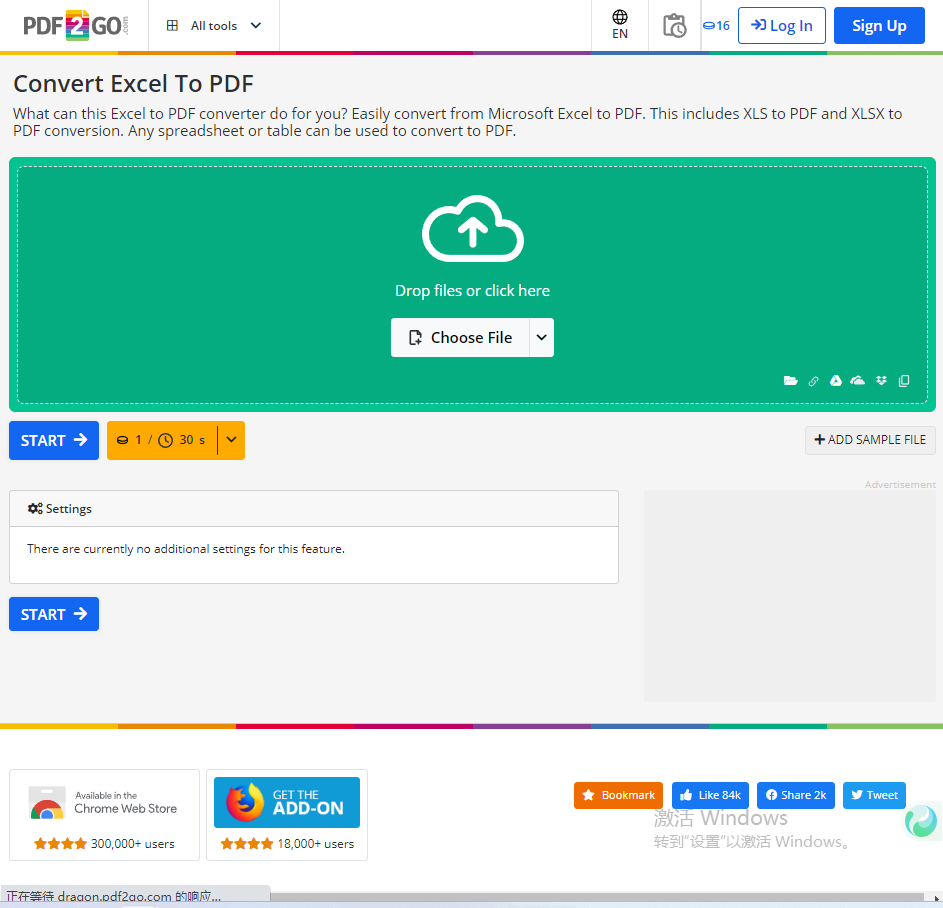943x908 pixels.
Task: Click the Sign Up button
Action: click(x=879, y=26)
